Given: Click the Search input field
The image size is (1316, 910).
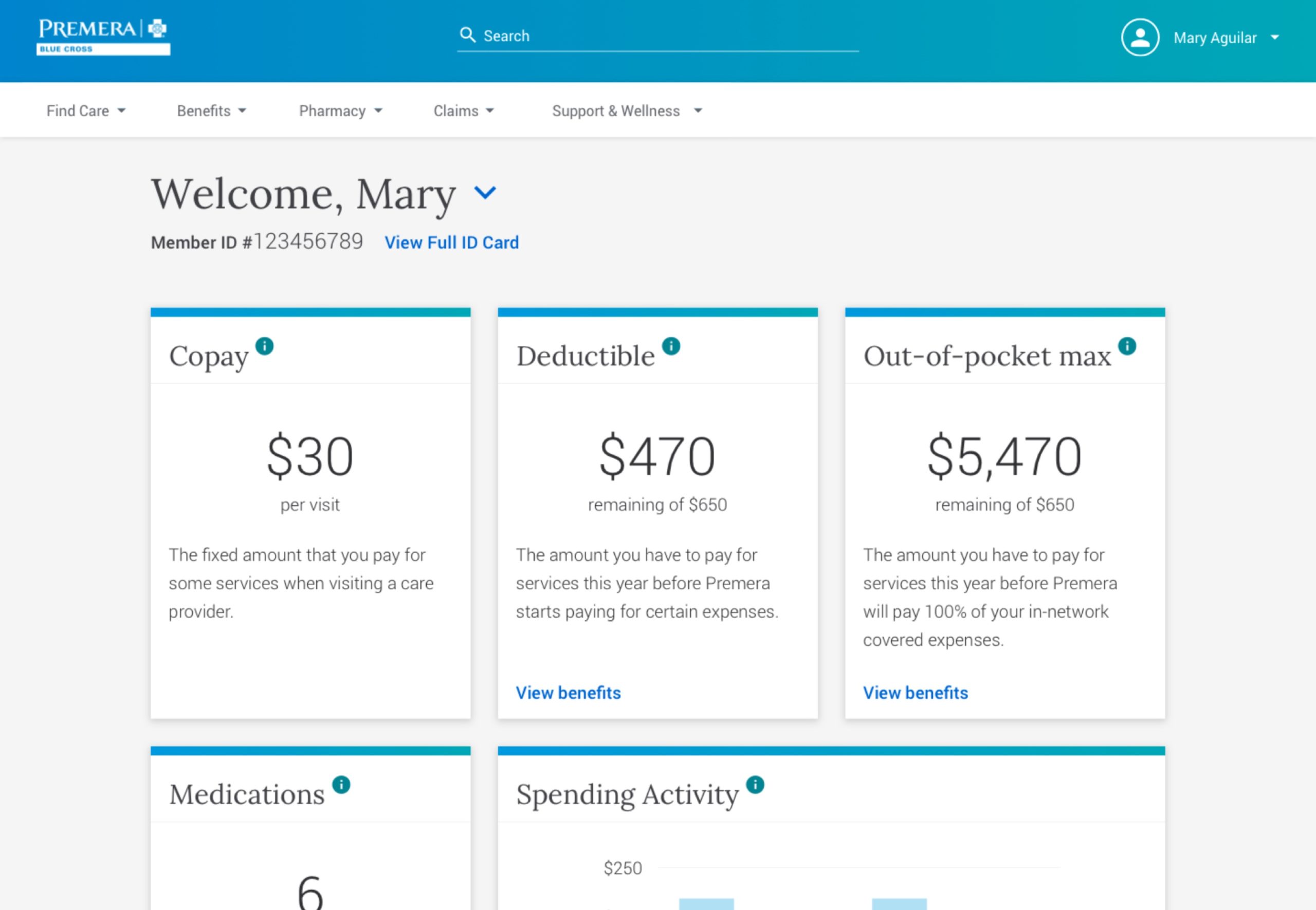Looking at the screenshot, I should tap(656, 35).
